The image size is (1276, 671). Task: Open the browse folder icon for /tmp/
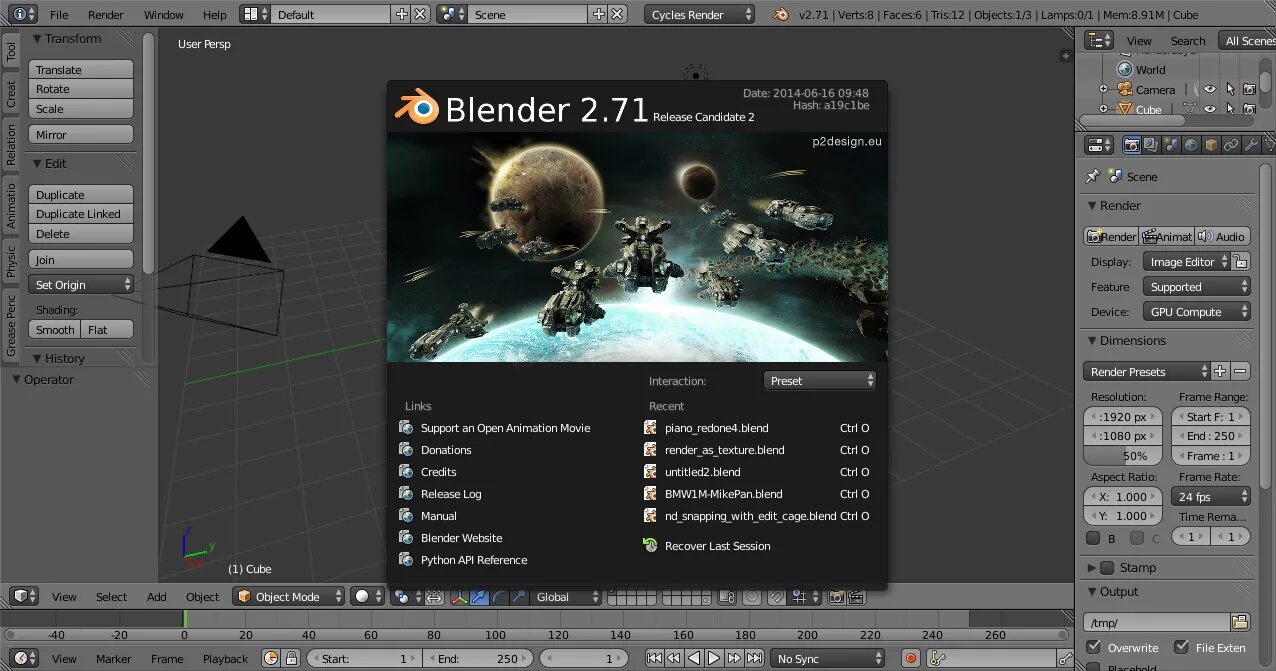pyautogui.click(x=1240, y=622)
